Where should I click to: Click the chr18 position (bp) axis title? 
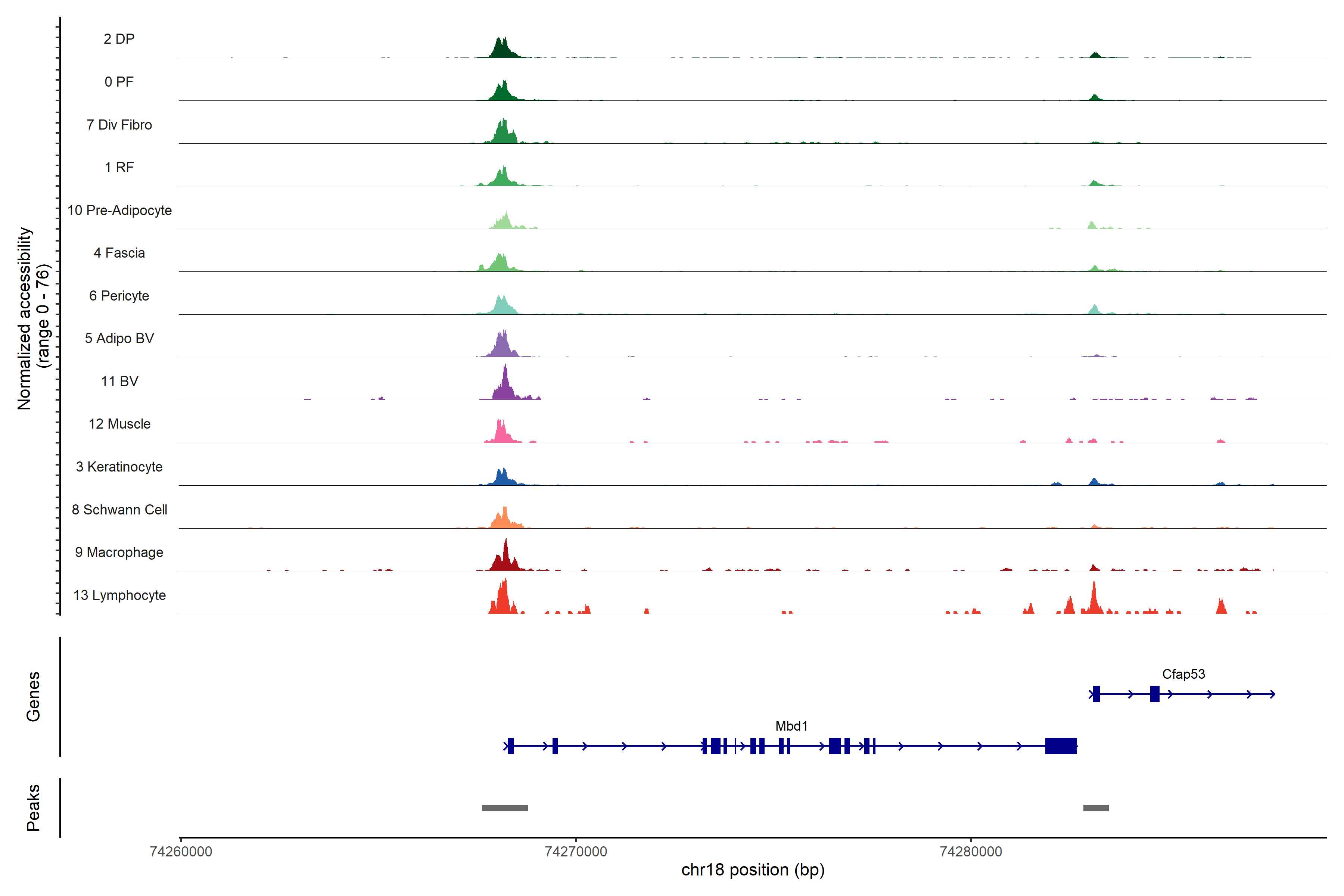pyautogui.click(x=753, y=870)
